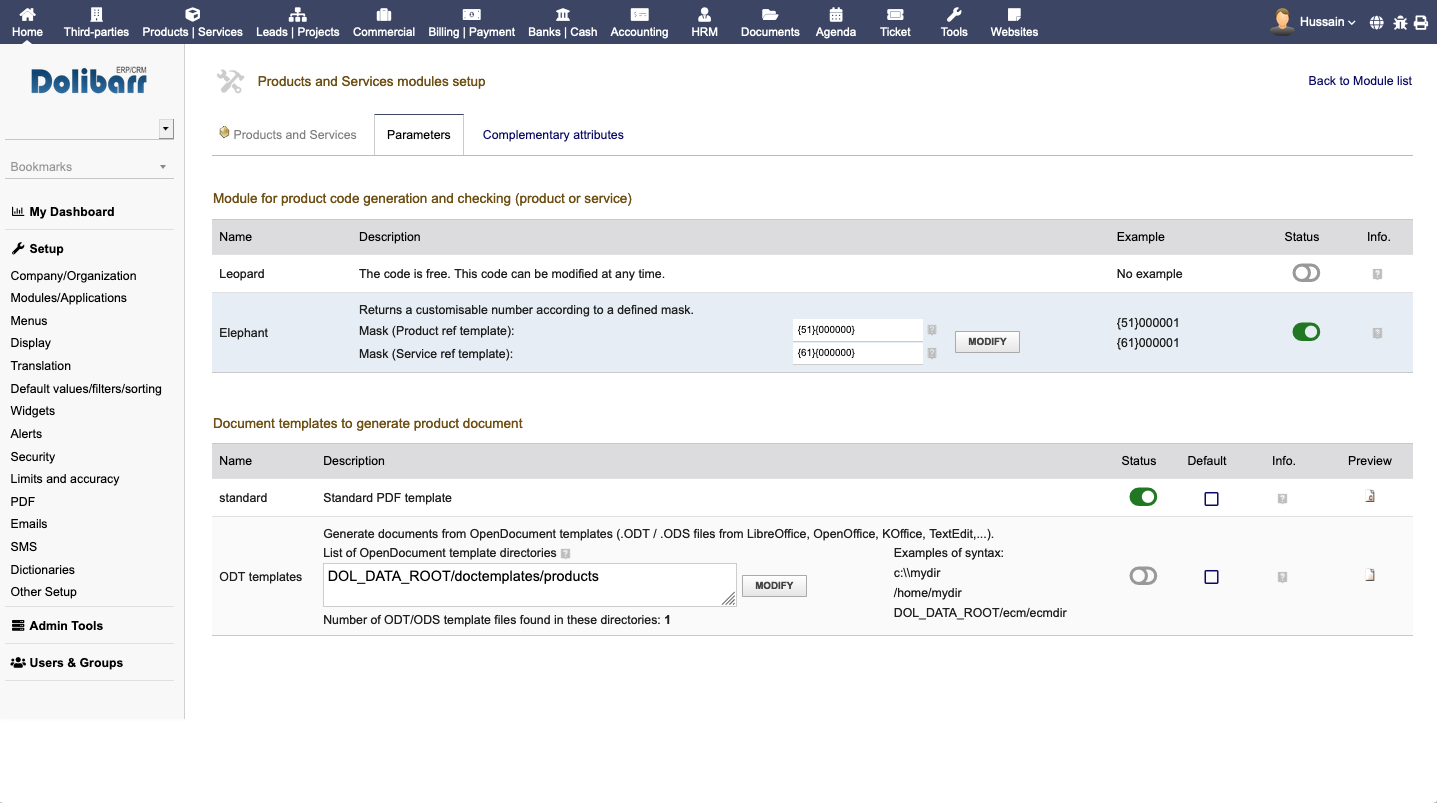Click Modify button for Elephant masks
1437x803 pixels.
click(987, 342)
